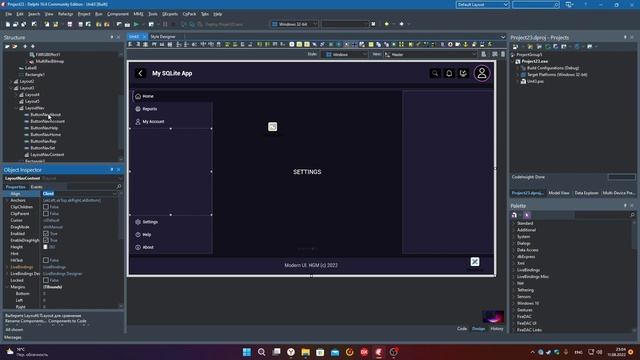The width and height of the screenshot is (640, 360).
Task: Click the Home nav button on the form
Action: 171,96
